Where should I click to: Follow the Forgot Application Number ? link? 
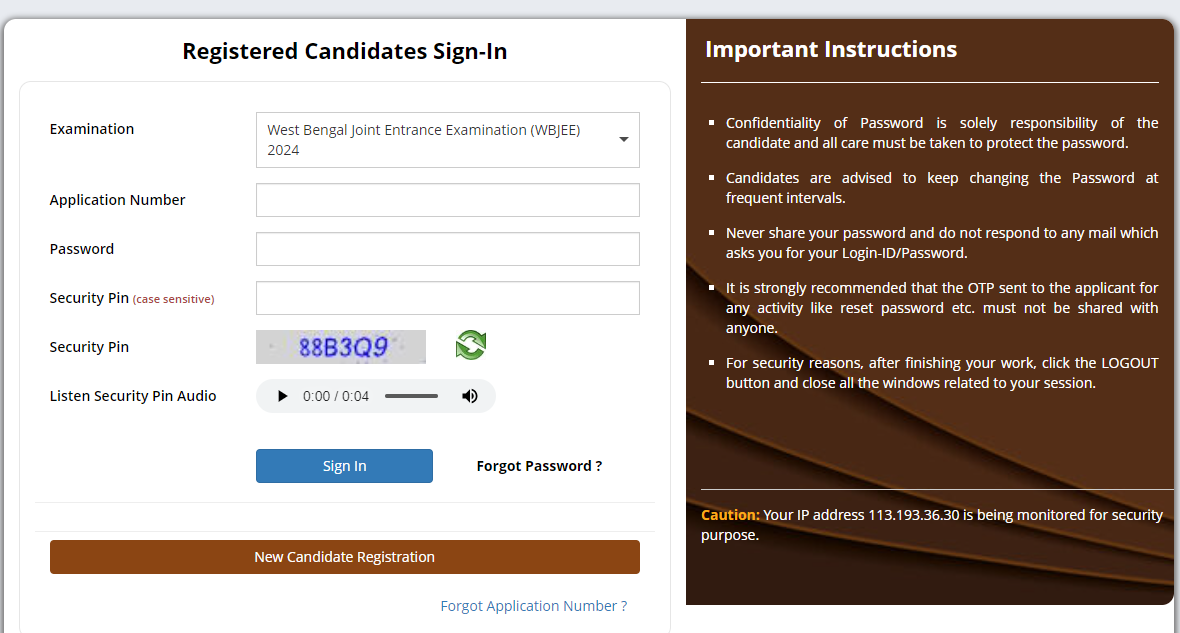coord(534,606)
